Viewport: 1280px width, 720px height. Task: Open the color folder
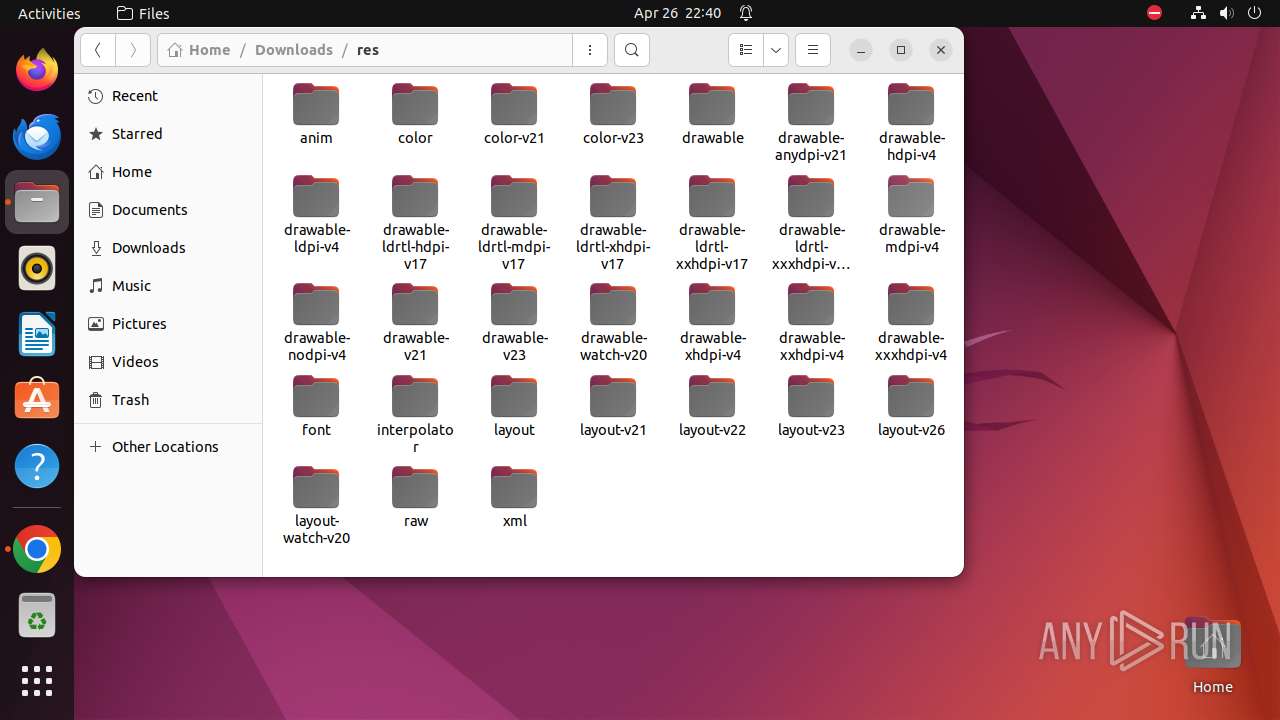tap(415, 115)
